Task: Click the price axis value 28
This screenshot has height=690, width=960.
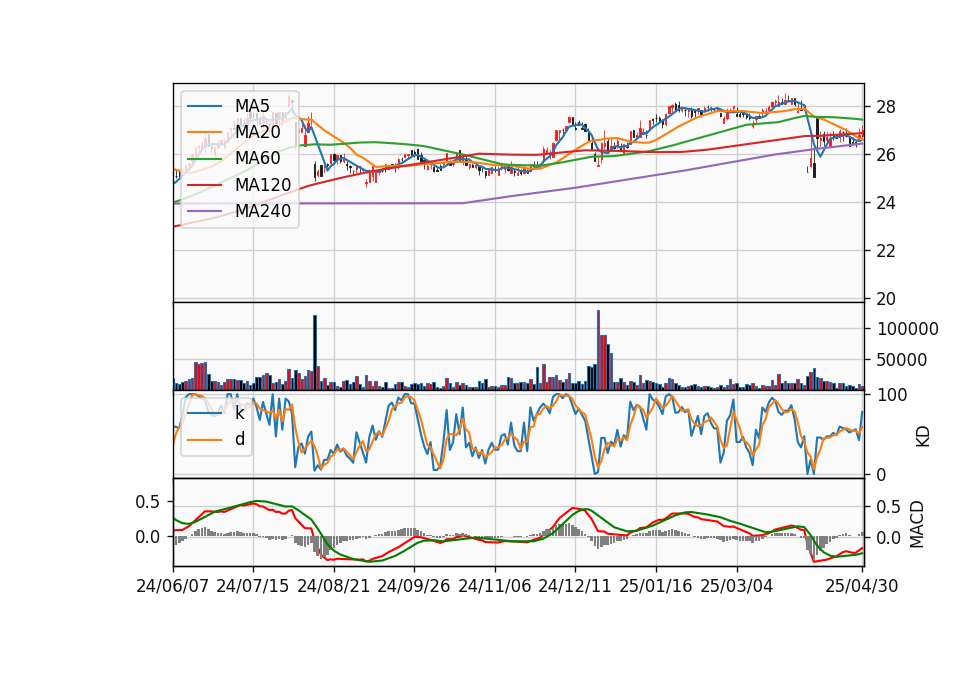Action: click(886, 107)
